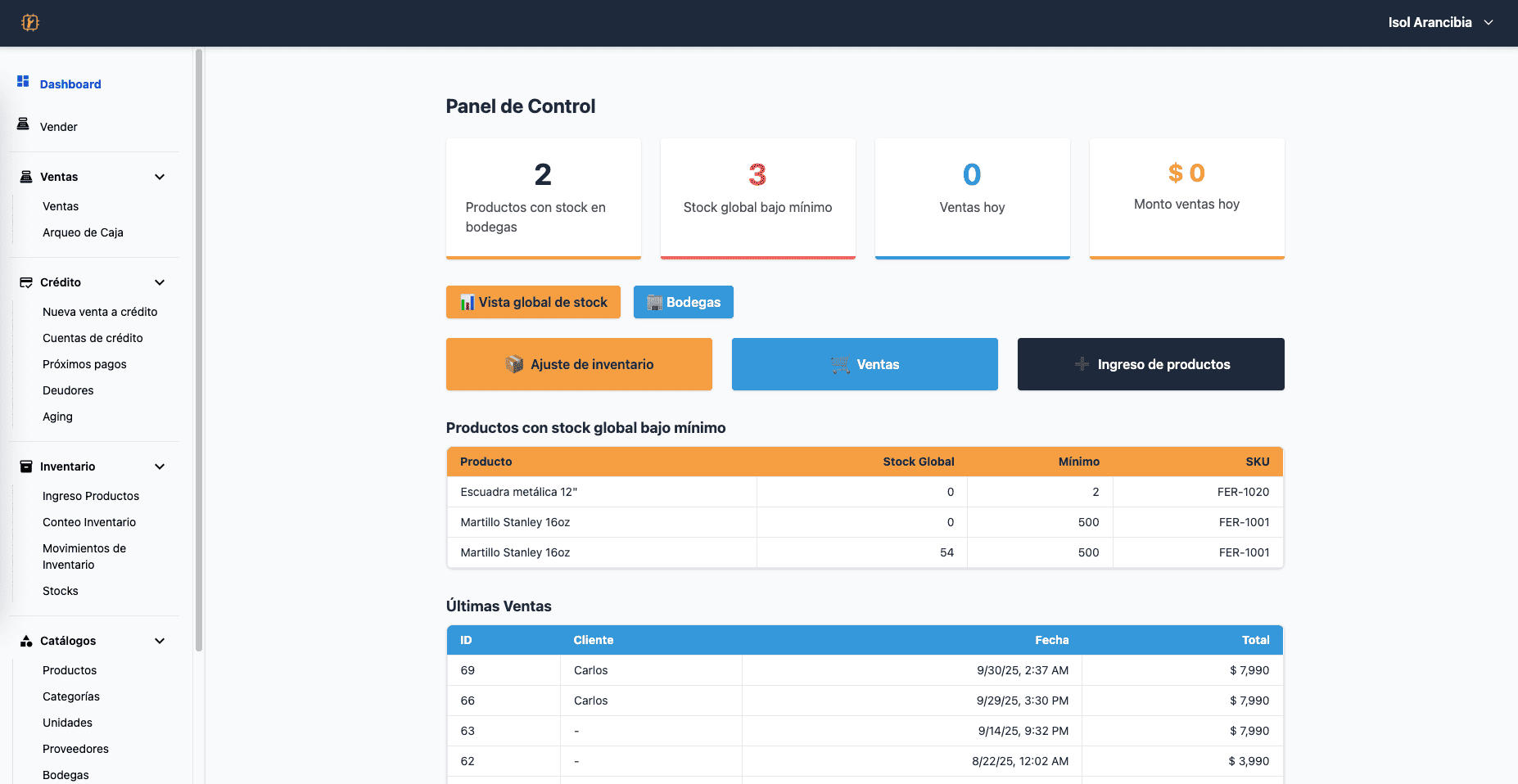
Task: Click the plus icon on Ingreso de productos
Action: tap(1082, 363)
